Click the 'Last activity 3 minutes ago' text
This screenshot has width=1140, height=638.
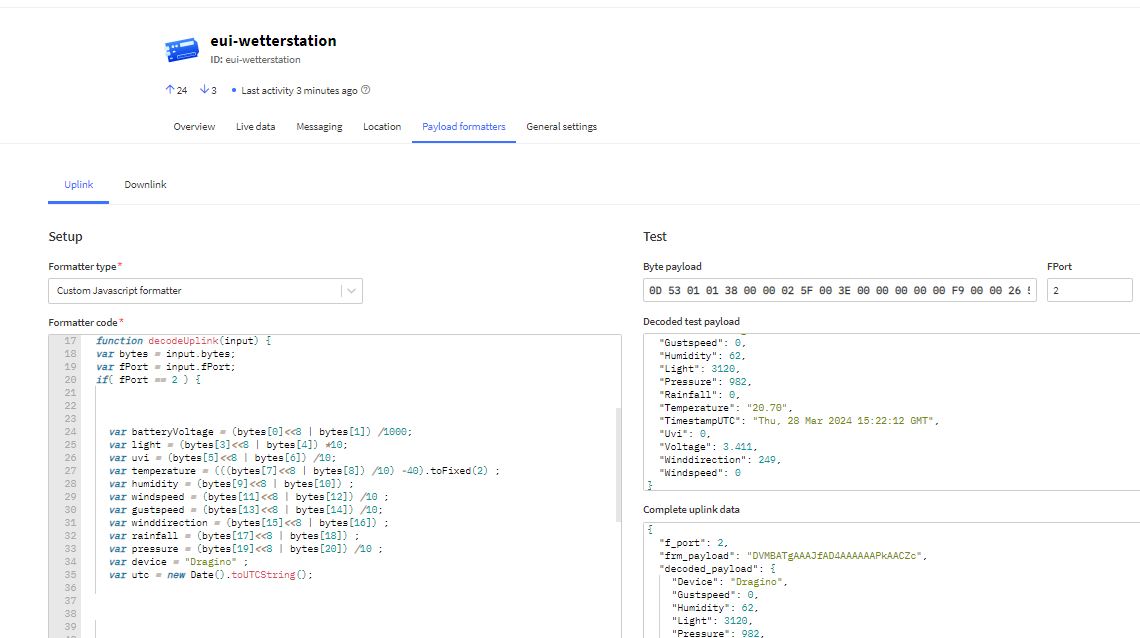pyautogui.click(x=299, y=91)
